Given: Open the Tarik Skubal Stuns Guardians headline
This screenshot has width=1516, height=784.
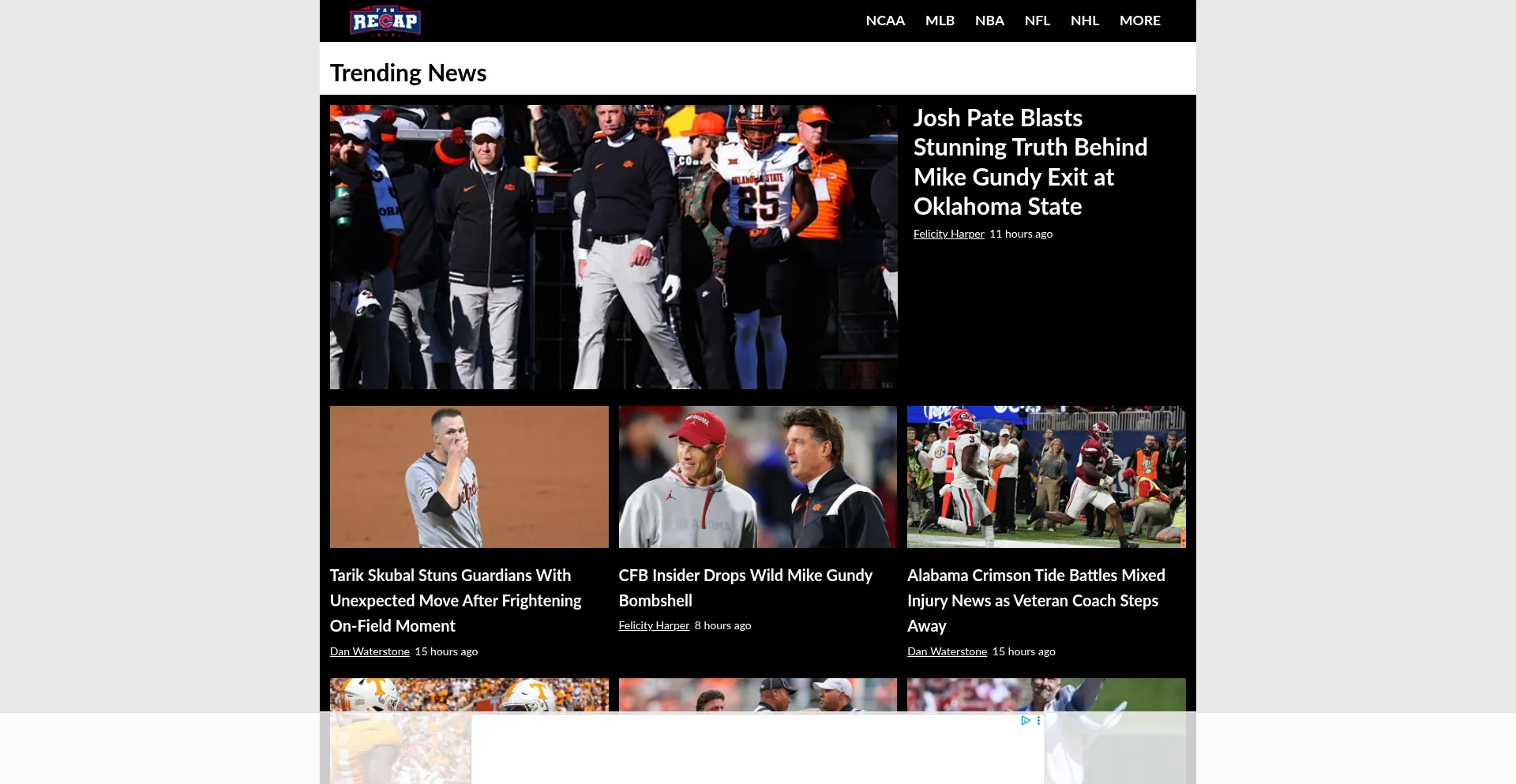Looking at the screenshot, I should point(456,600).
